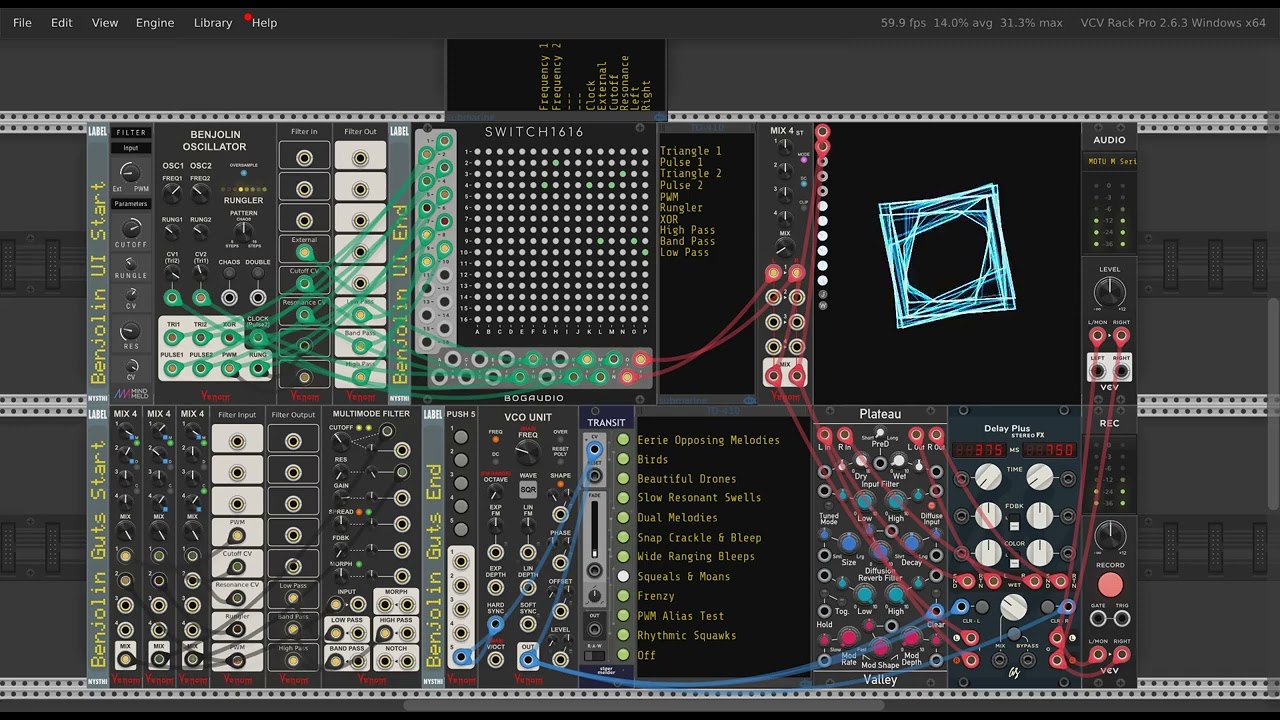The height and width of the screenshot is (720, 1280).
Task: Click the FREQ2 knob on Benjolin Oscillator
Action: coord(201,194)
